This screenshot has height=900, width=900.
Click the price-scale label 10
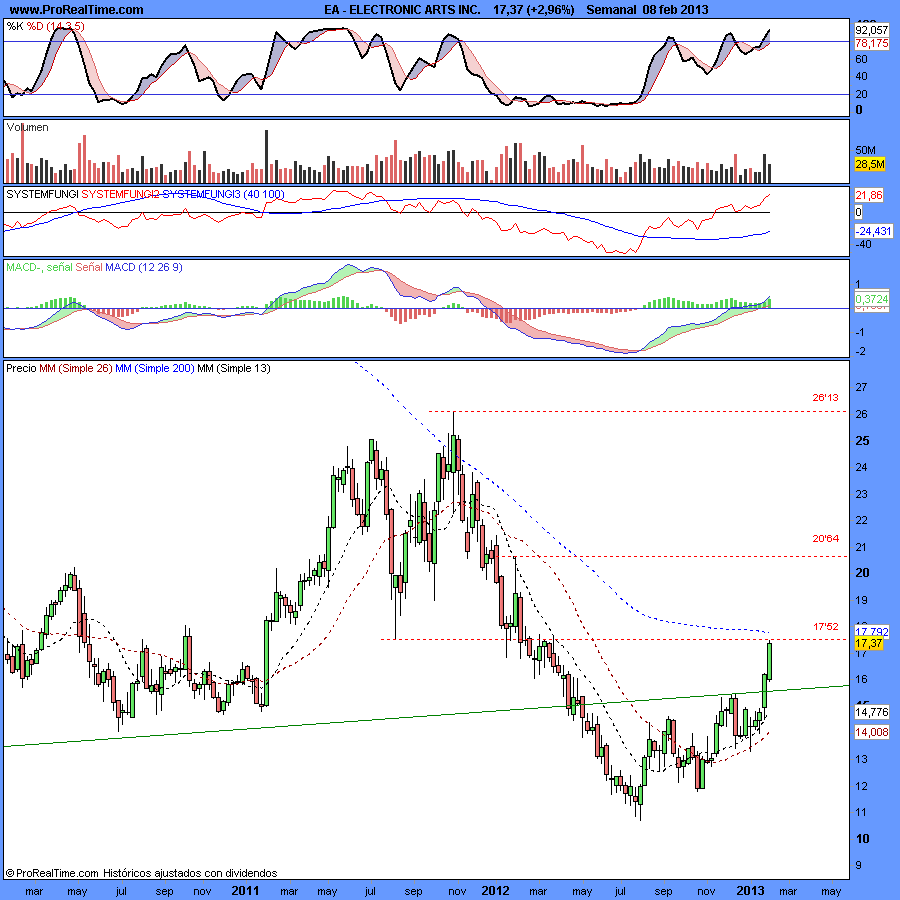[x=862, y=839]
